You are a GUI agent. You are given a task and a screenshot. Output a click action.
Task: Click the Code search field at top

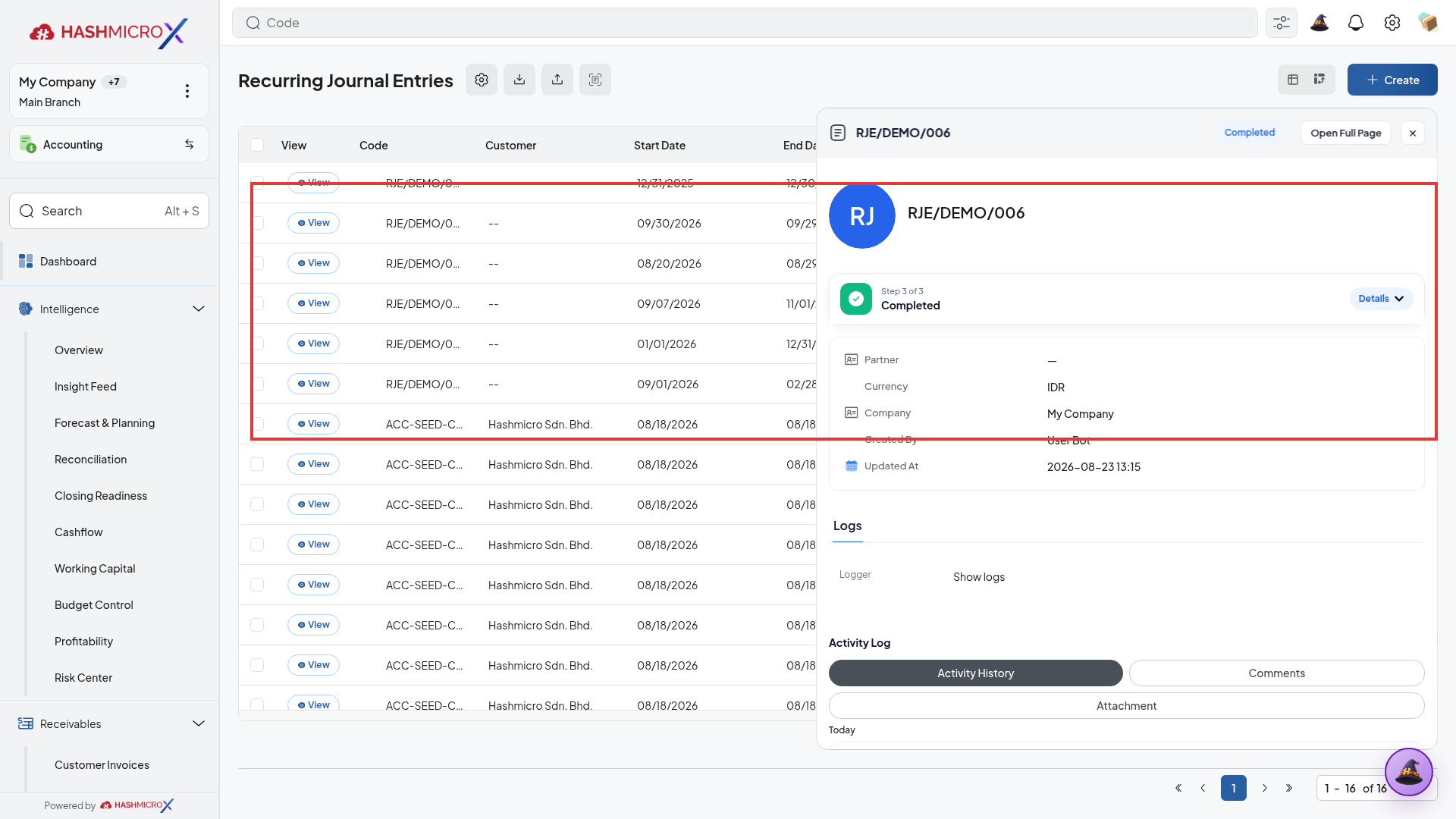[x=745, y=23]
